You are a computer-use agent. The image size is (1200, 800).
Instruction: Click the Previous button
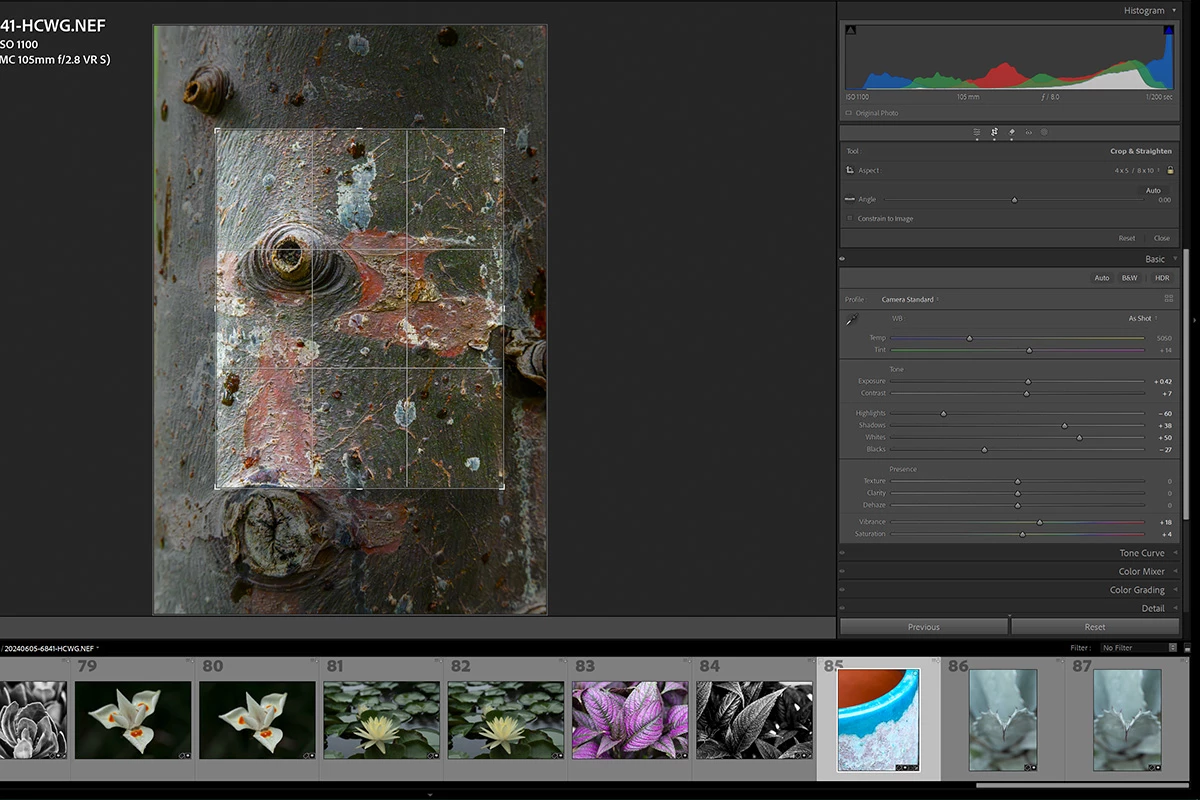coord(923,627)
